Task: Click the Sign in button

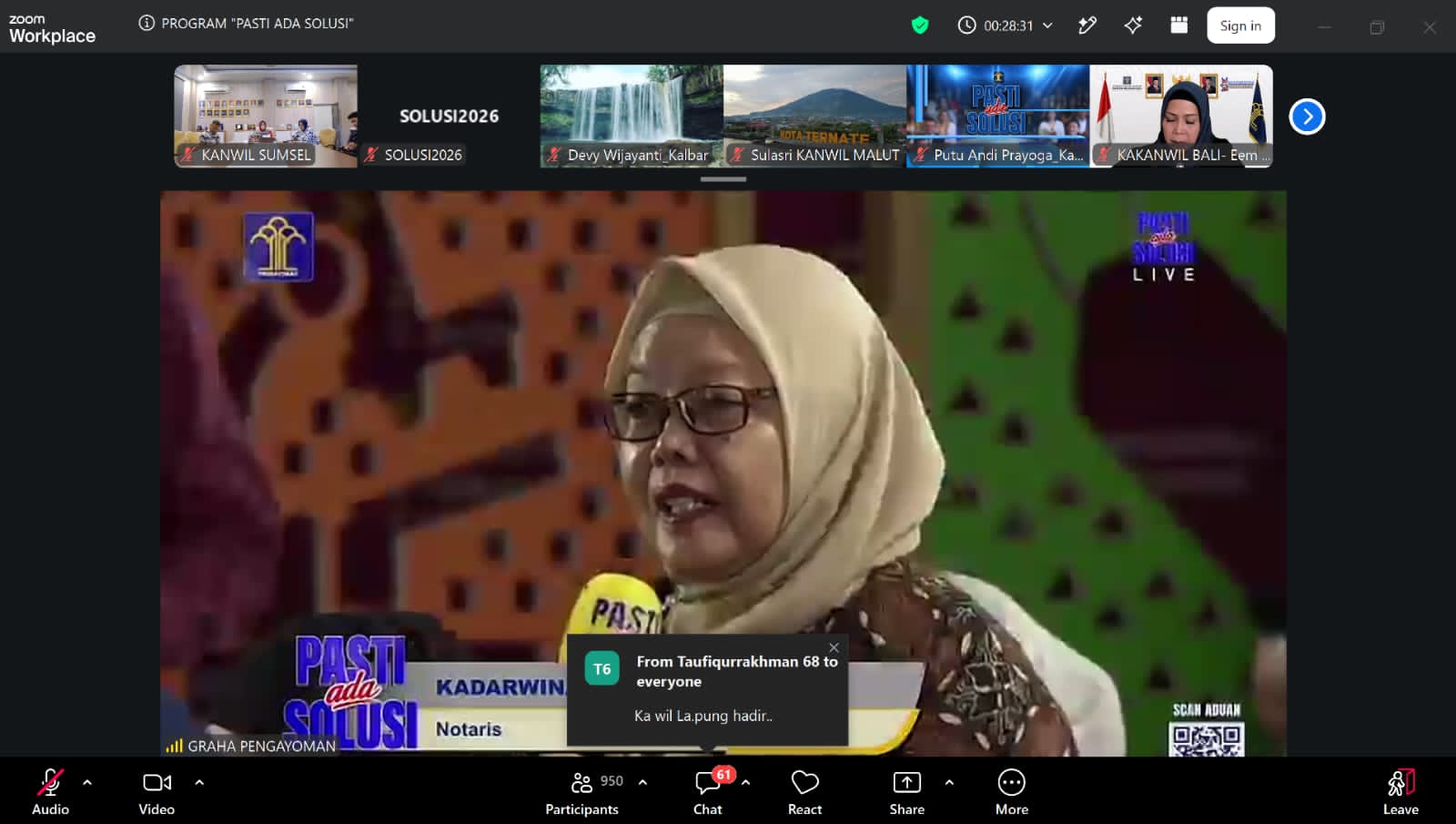Action: point(1240,25)
